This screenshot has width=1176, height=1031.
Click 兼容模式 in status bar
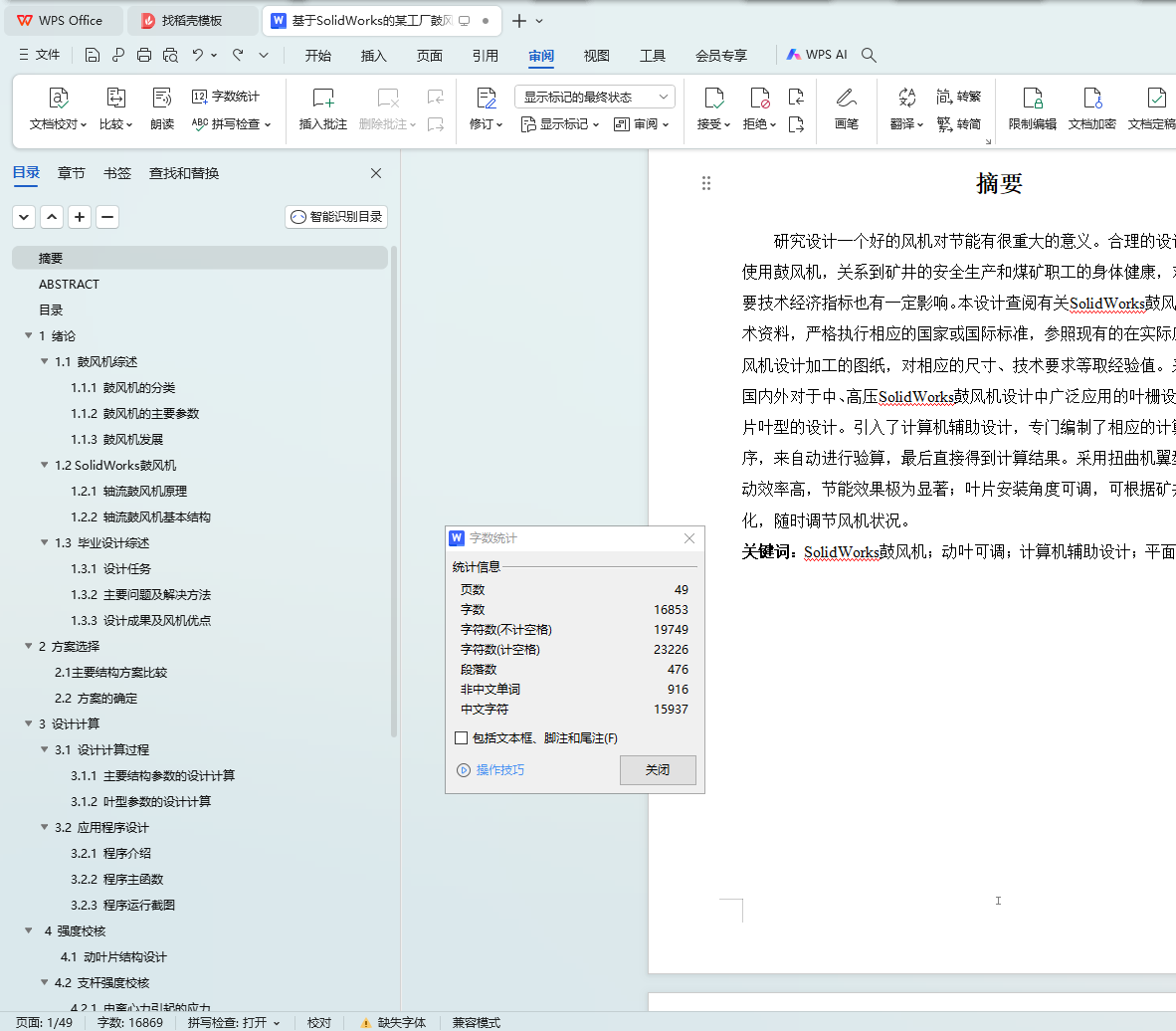tap(477, 1023)
